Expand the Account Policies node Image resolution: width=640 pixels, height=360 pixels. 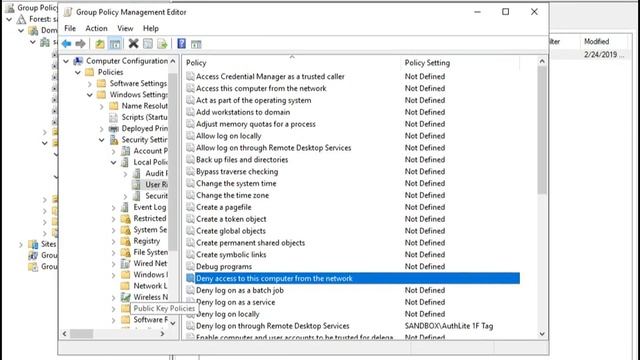pyautogui.click(x=113, y=151)
